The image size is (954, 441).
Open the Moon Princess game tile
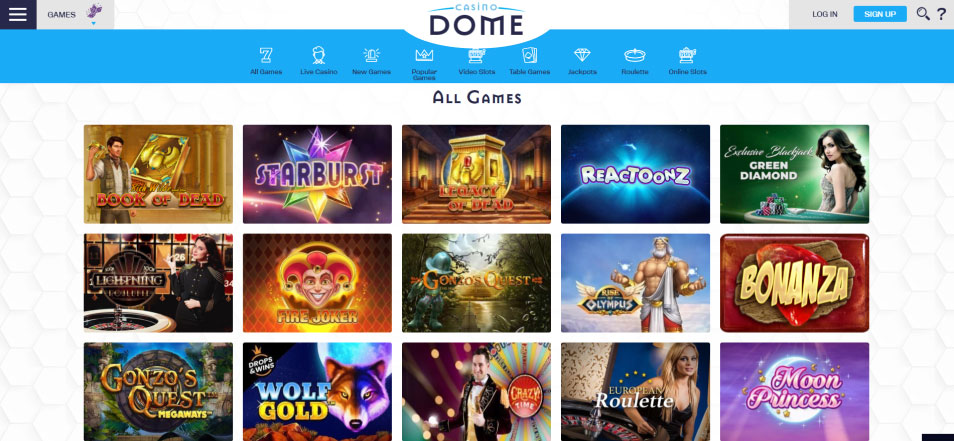pos(794,391)
